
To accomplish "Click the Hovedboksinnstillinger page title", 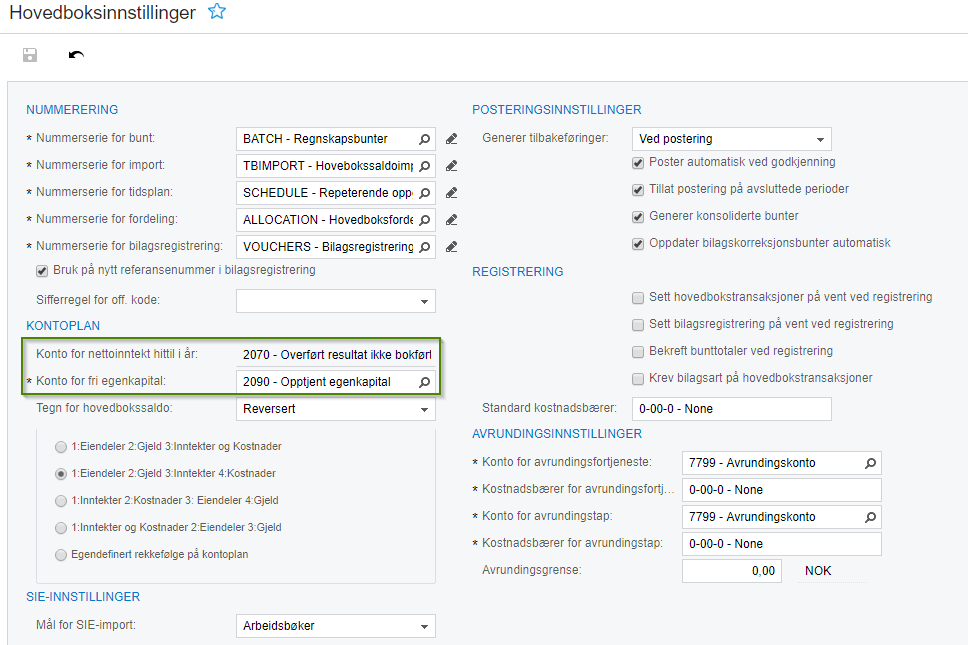I will [102, 12].
